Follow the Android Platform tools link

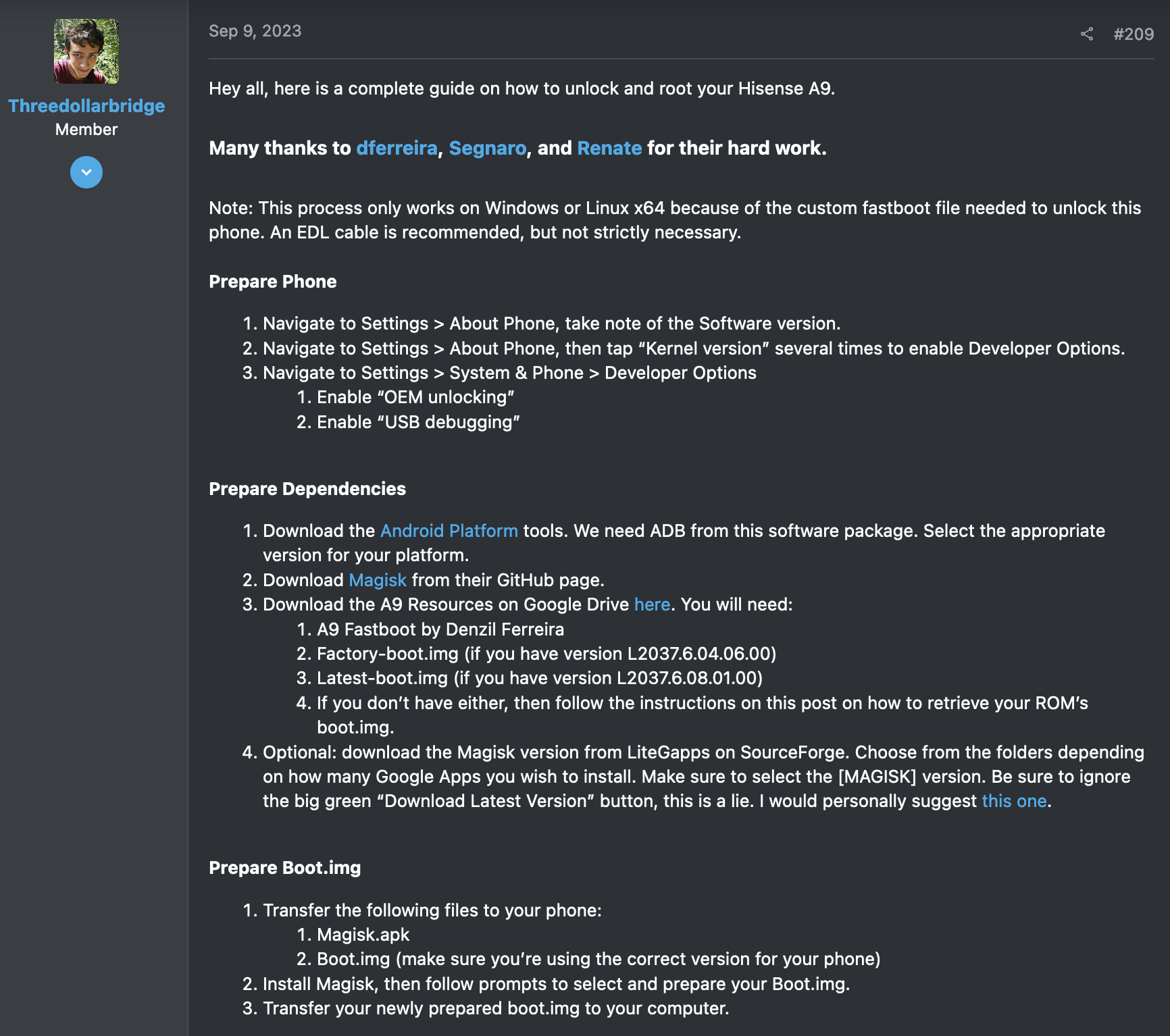449,531
